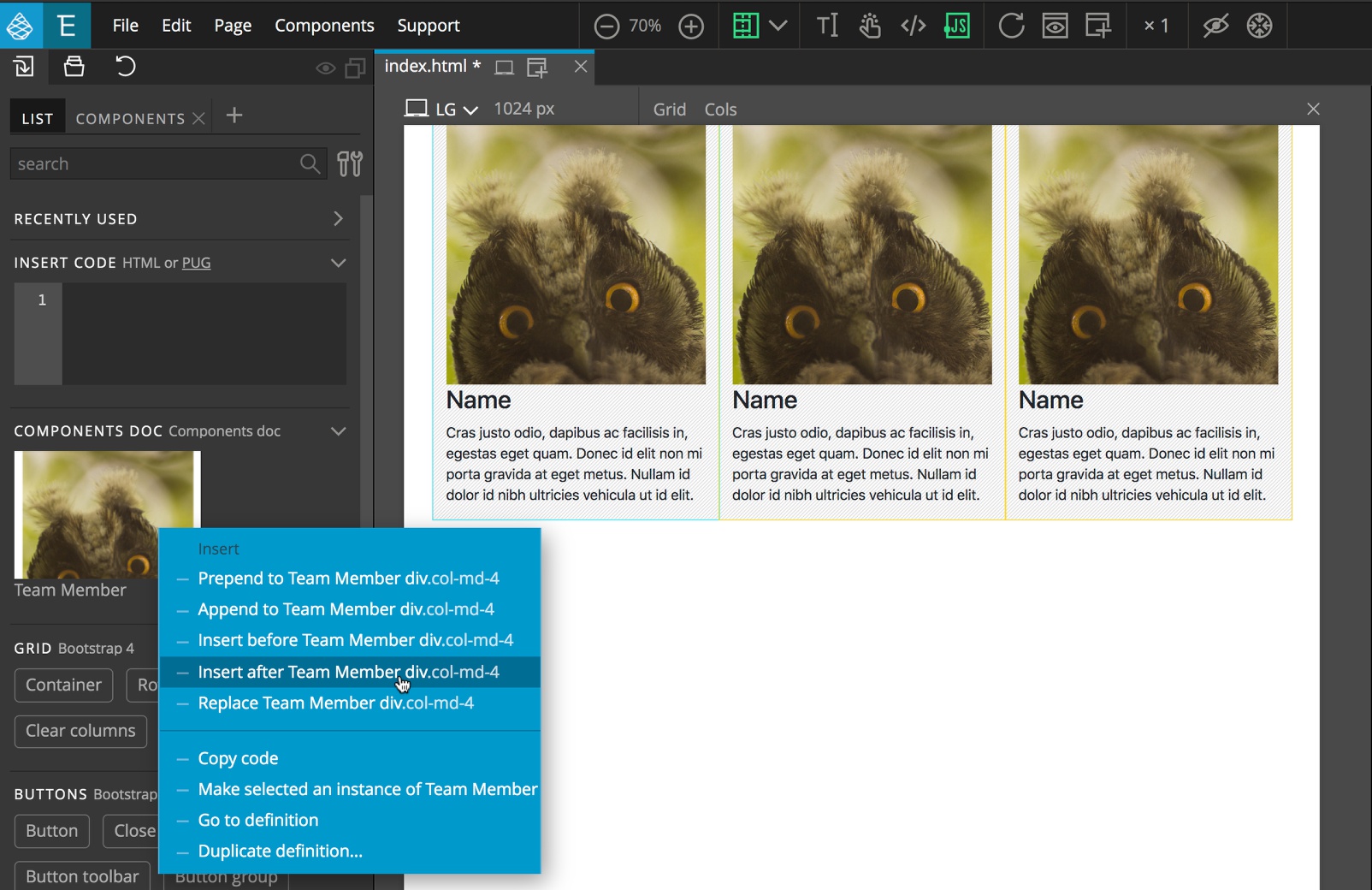This screenshot has height=890, width=1372.
Task: Toggle the JS execution icon
Action: click(x=957, y=26)
